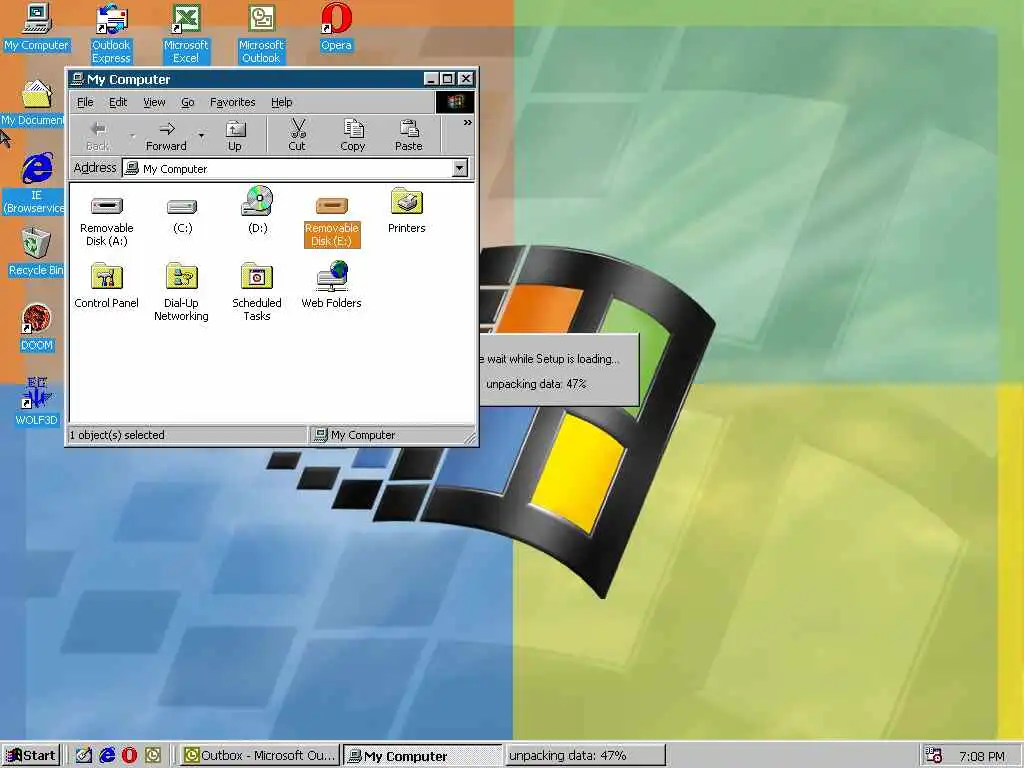This screenshot has height=768, width=1024.
Task: Switch to Outbox - Microsoft Outlook taskbar button
Action: (x=260, y=756)
